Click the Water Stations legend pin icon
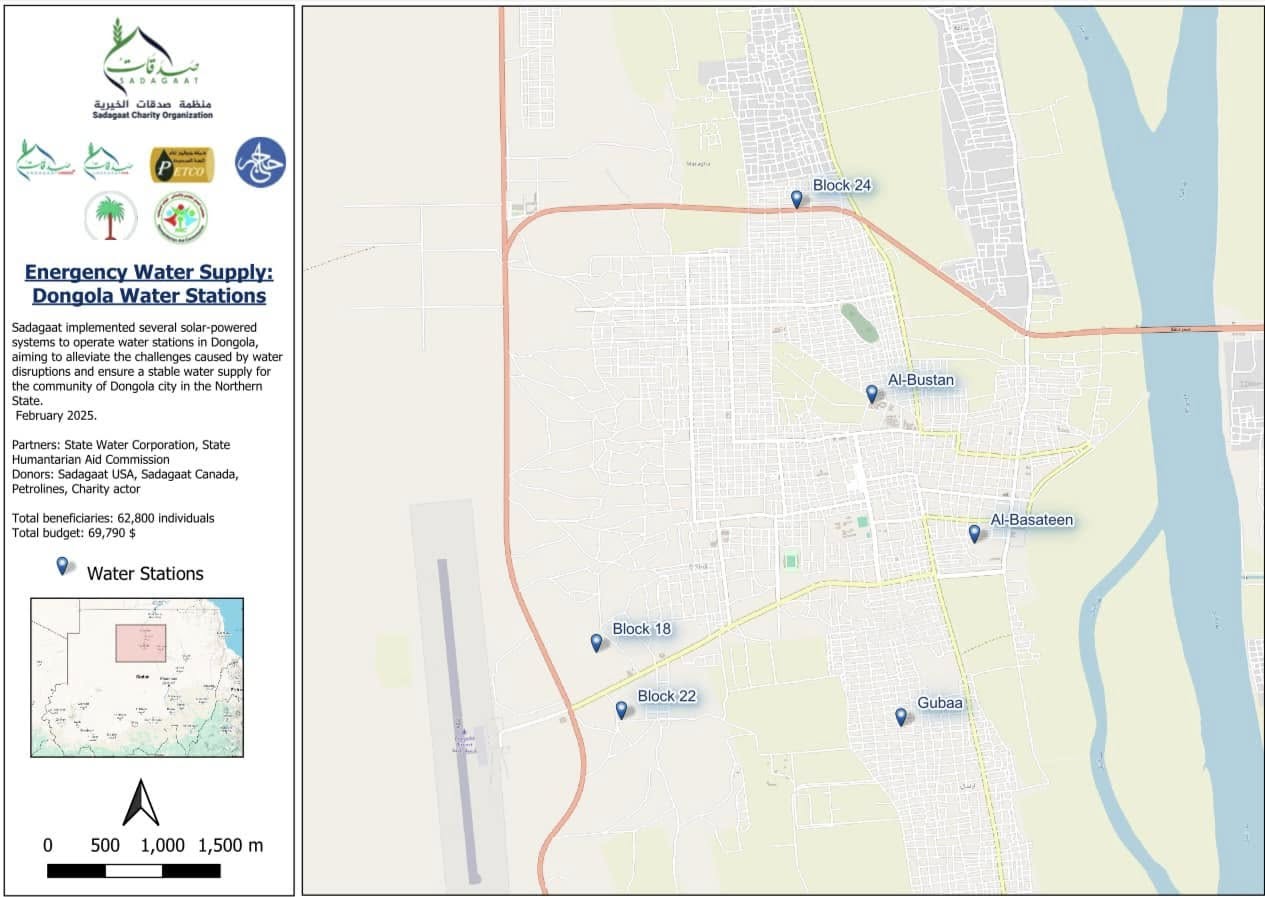 63,566
